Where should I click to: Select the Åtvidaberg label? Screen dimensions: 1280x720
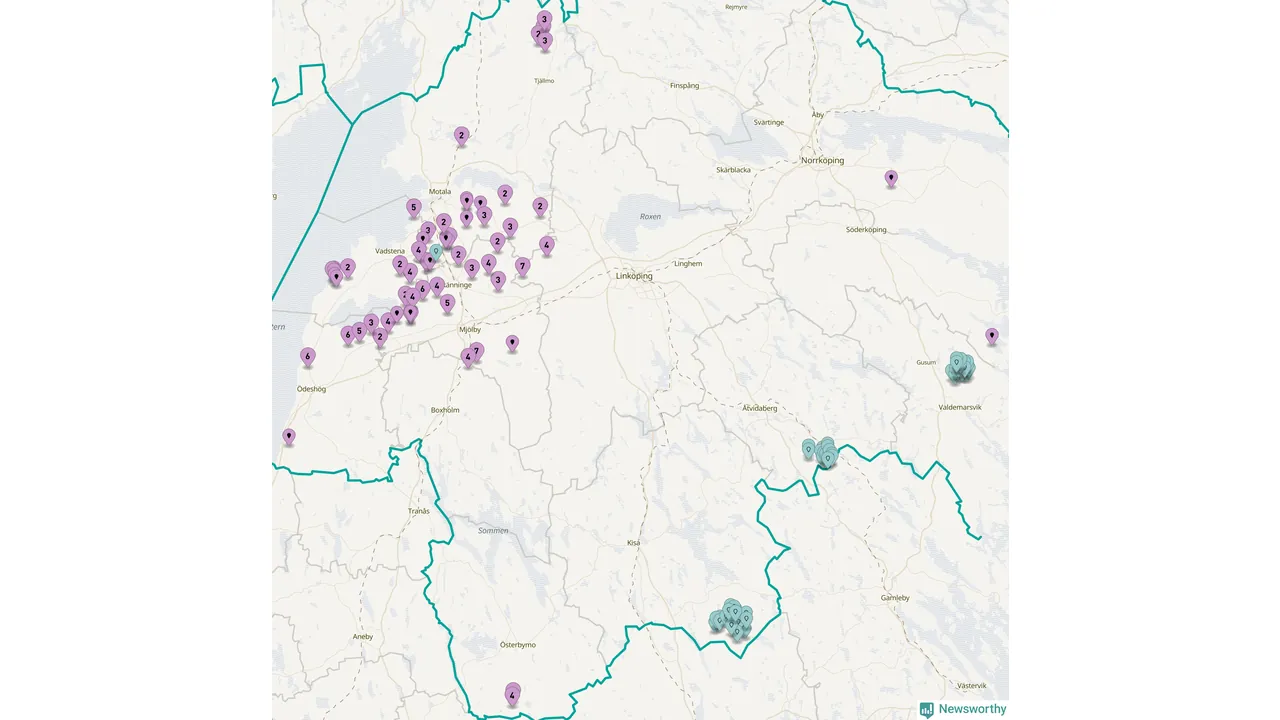(759, 408)
